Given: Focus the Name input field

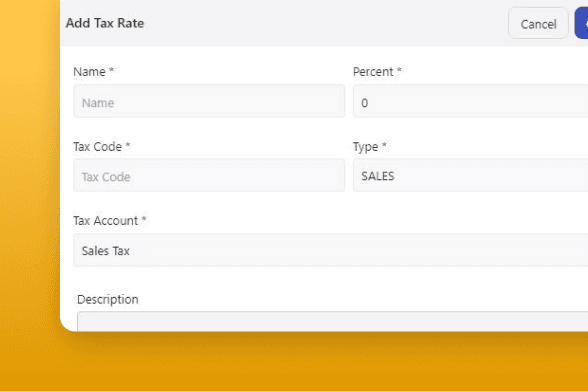Looking at the screenshot, I should [209, 102].
